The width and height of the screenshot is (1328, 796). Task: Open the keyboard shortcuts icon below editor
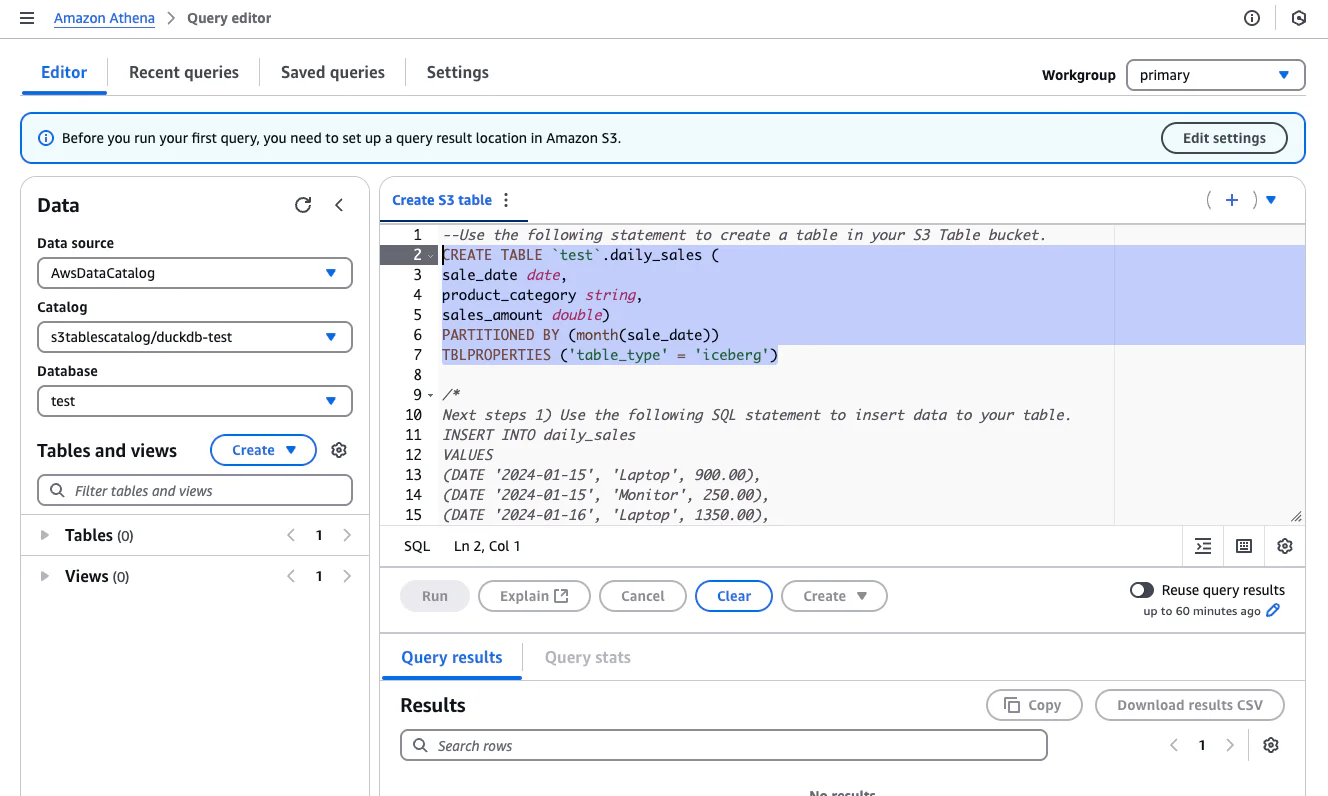point(1244,546)
